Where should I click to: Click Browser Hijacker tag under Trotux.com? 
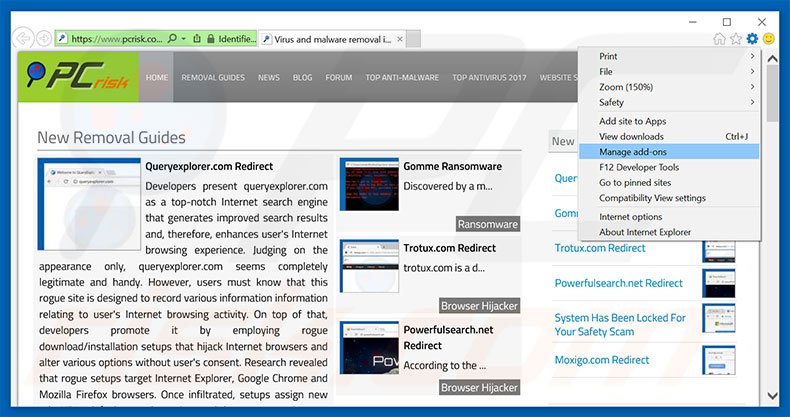[x=479, y=306]
